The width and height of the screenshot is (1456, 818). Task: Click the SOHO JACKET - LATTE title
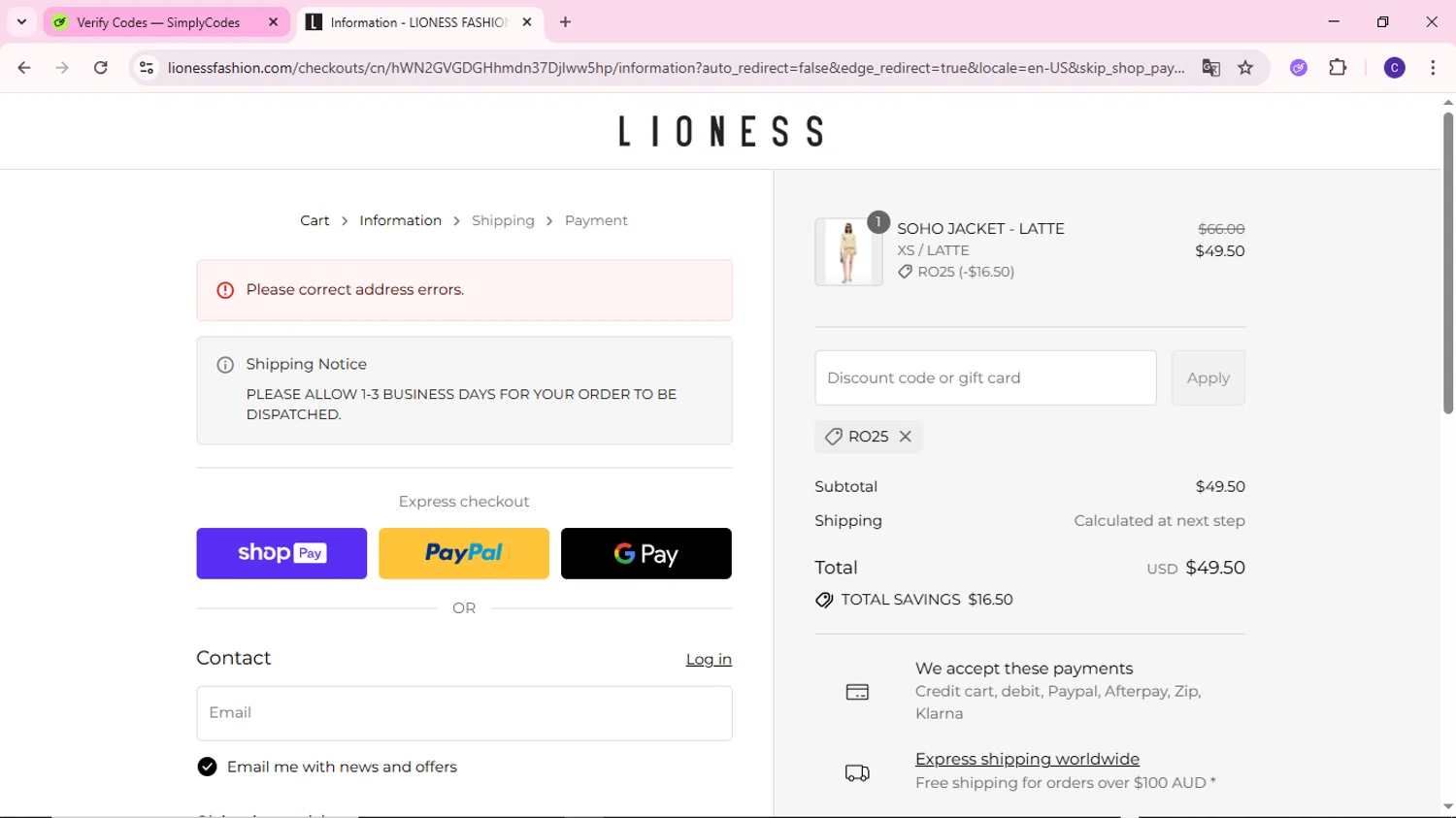point(980,229)
